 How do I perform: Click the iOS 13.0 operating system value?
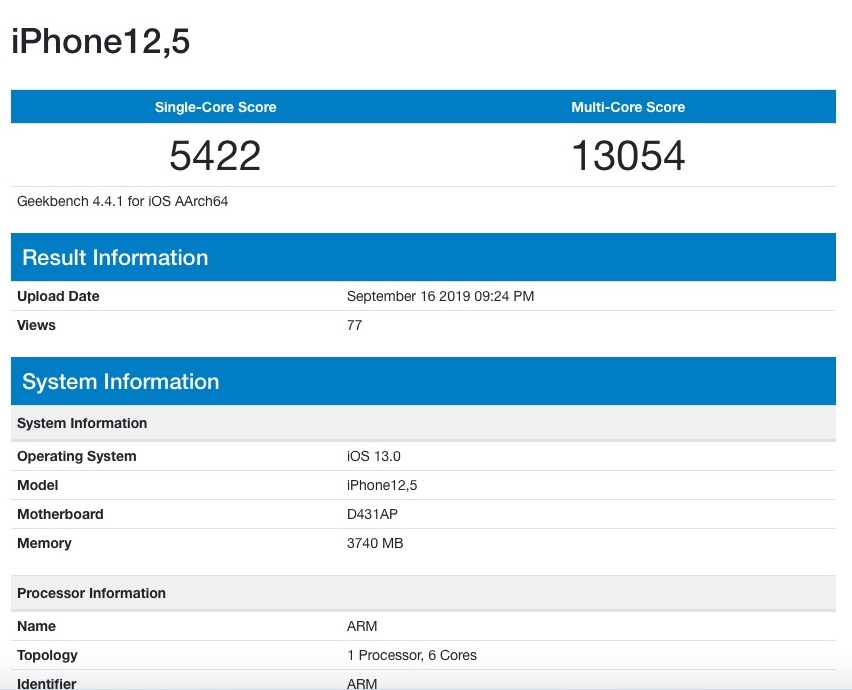tap(375, 456)
